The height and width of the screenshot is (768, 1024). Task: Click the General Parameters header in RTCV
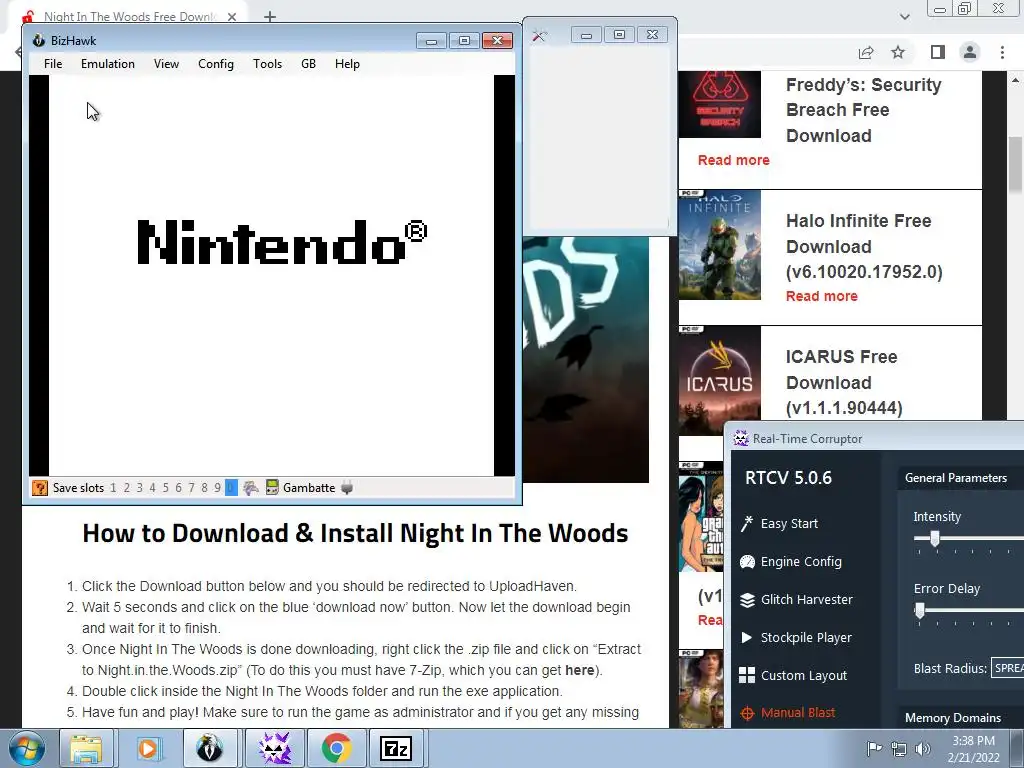tap(955, 477)
